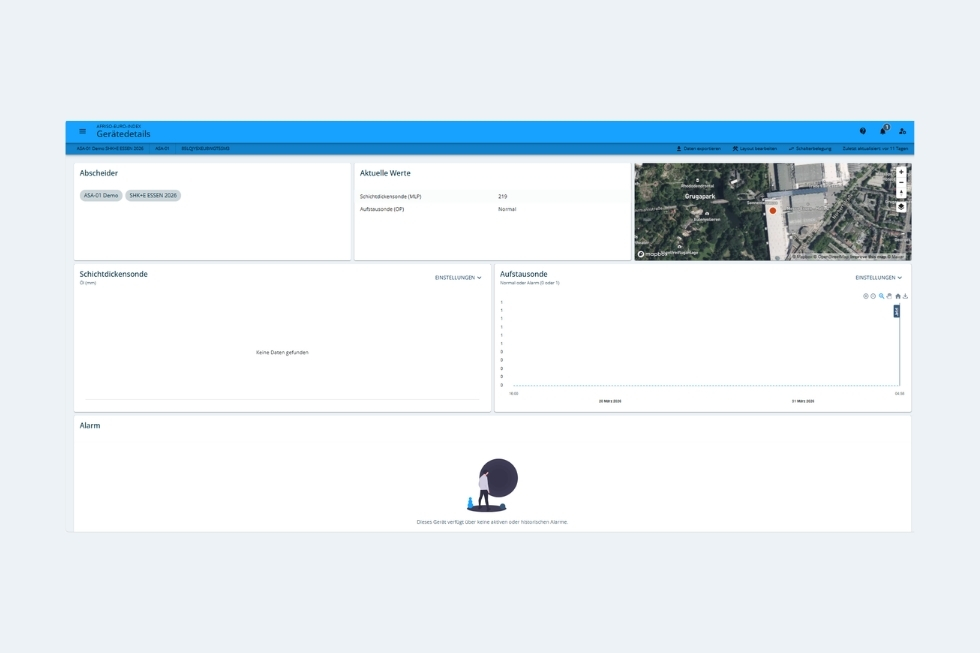Reset chart zoom with home icon
The width and height of the screenshot is (980, 653).
click(x=898, y=296)
